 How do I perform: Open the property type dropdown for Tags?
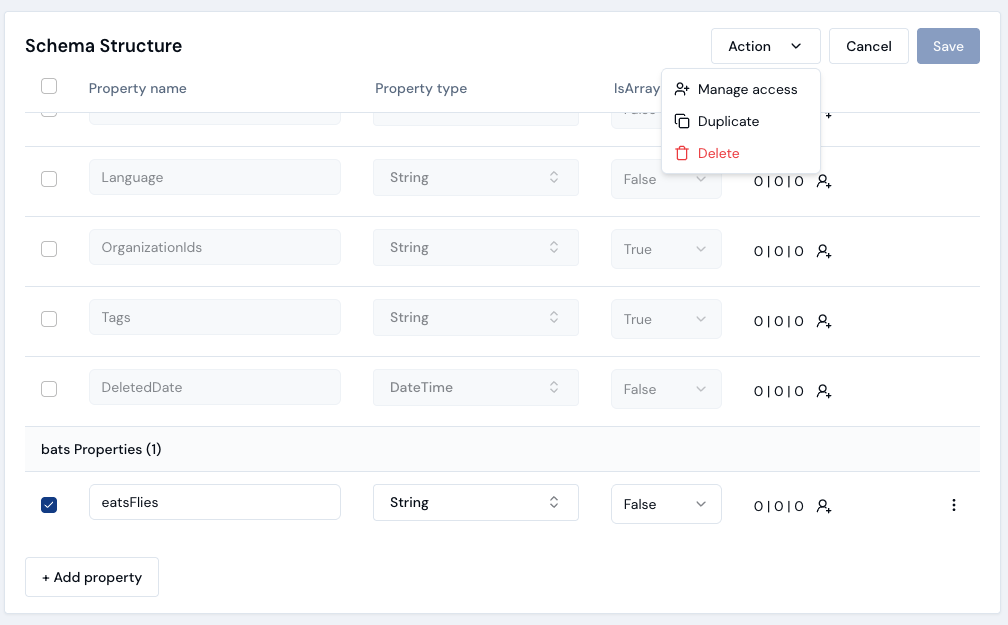(x=475, y=317)
